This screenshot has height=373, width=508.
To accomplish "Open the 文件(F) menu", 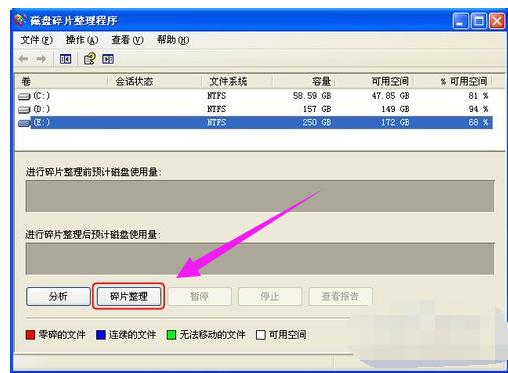I will tap(36, 40).
